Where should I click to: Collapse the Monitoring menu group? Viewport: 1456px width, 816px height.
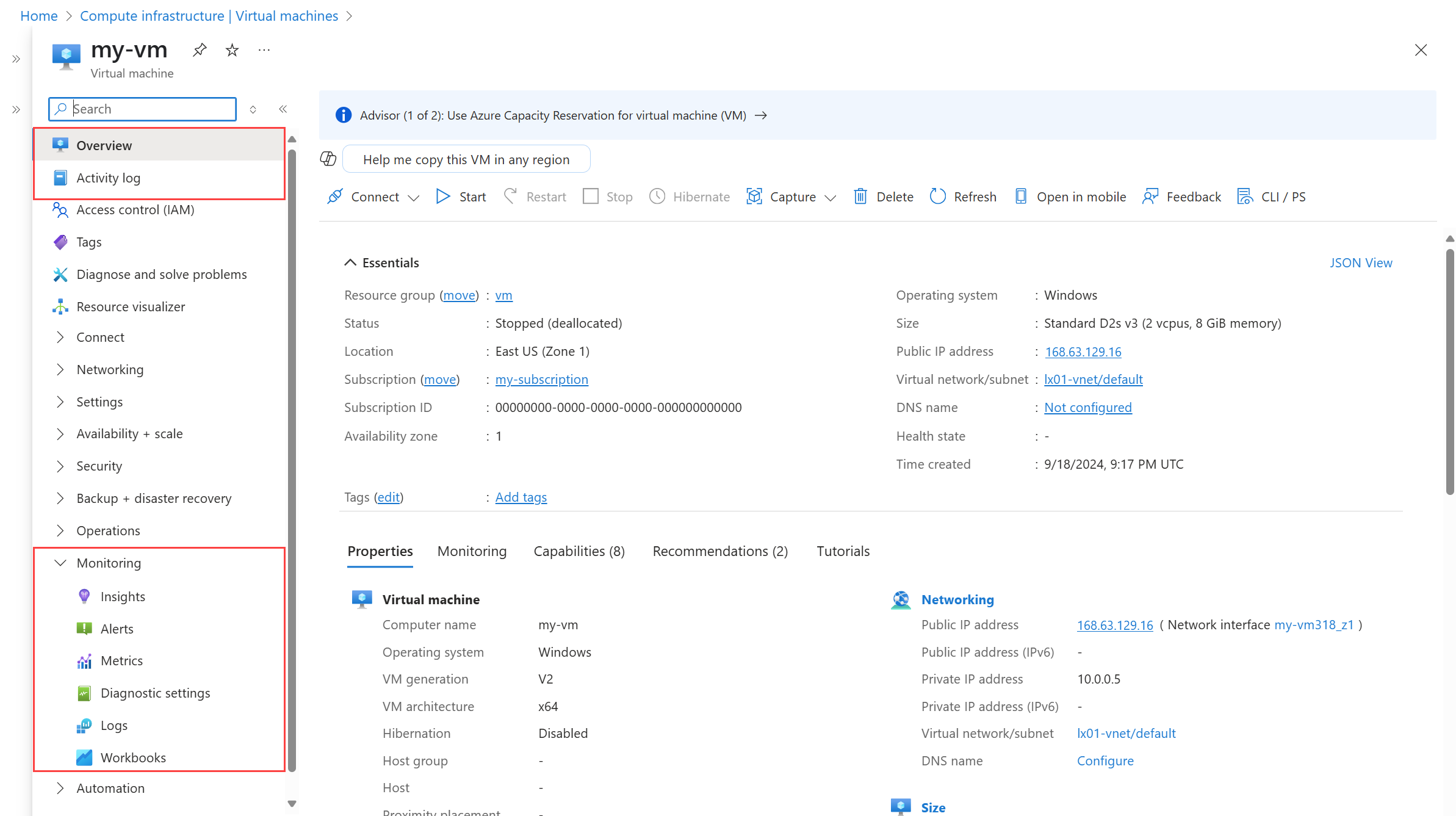coord(60,563)
